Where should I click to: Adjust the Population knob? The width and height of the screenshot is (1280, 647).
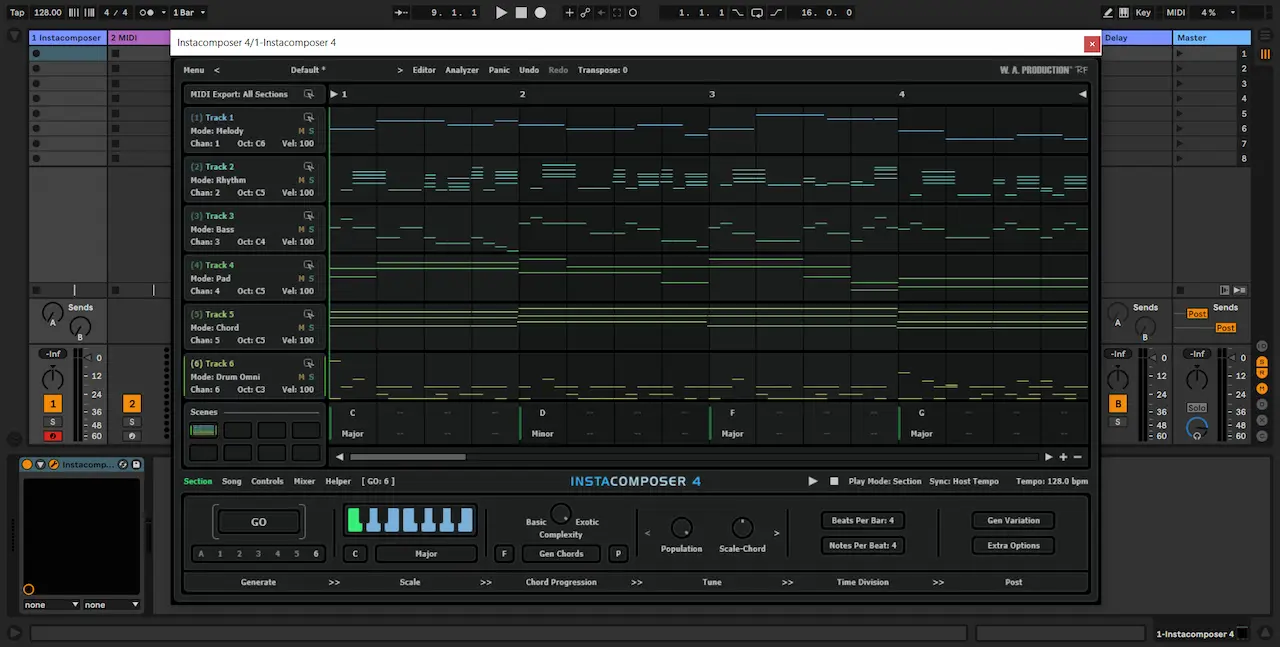point(681,528)
